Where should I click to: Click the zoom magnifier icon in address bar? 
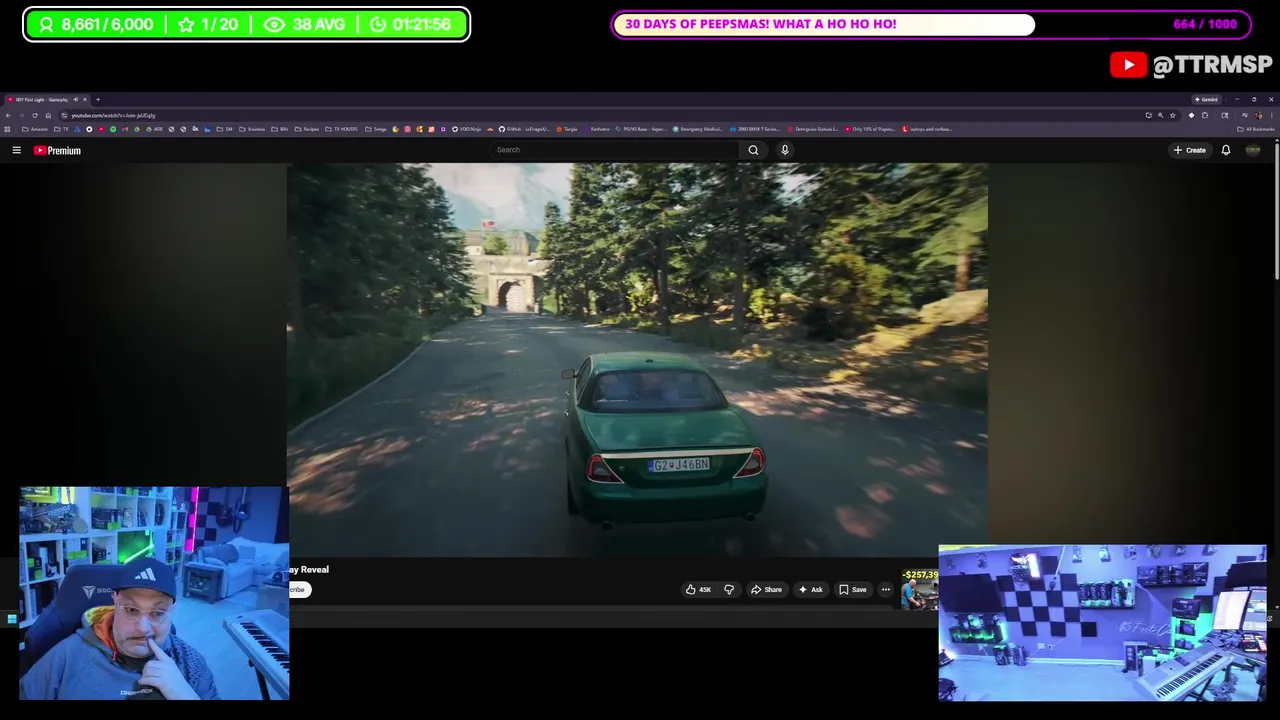pyautogui.click(x=1161, y=115)
